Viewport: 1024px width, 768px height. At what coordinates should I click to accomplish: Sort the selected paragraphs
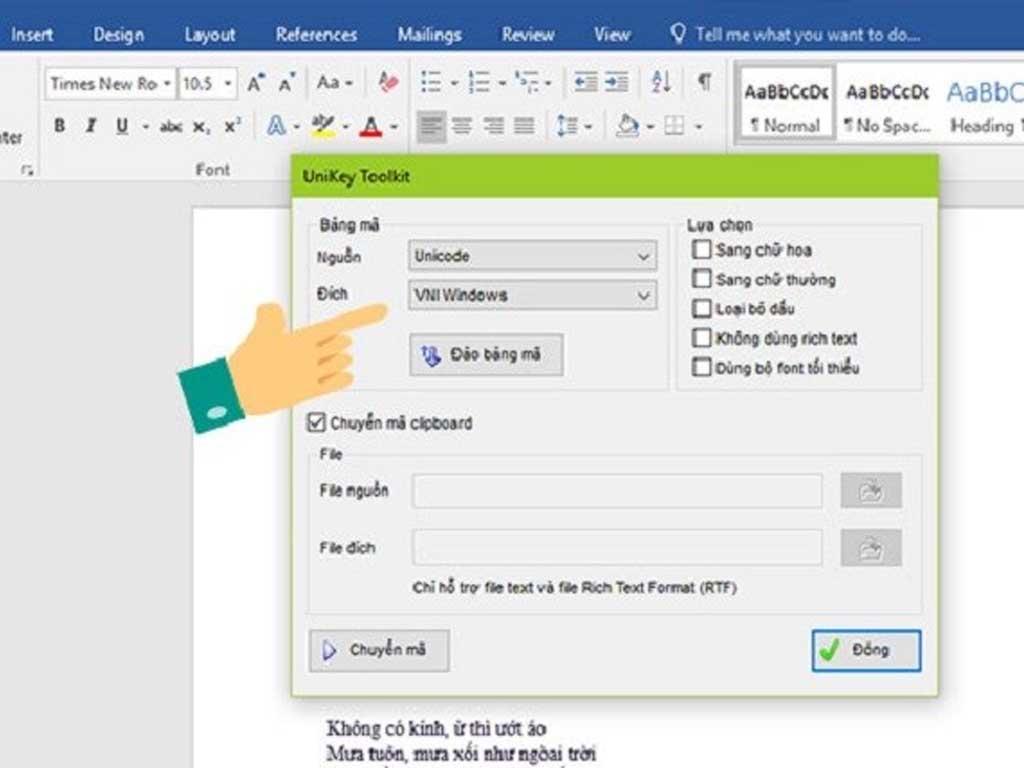coord(661,83)
